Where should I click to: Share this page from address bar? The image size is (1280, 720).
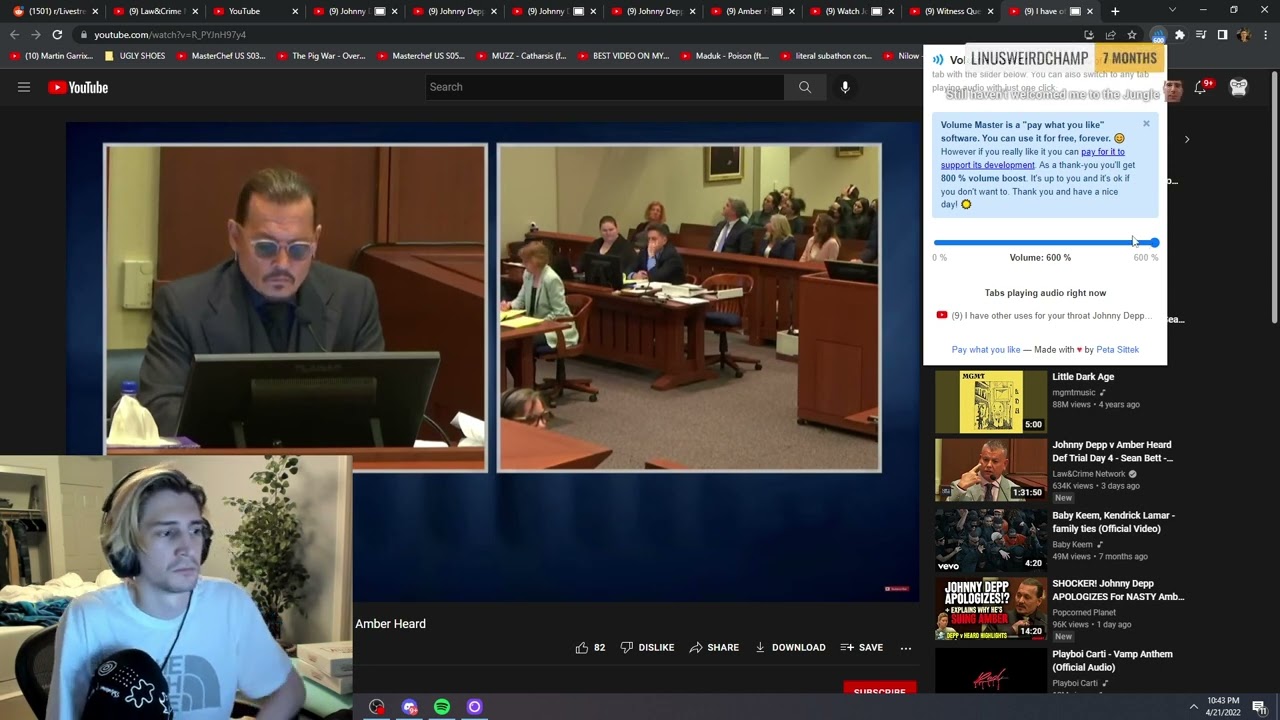point(1111,35)
